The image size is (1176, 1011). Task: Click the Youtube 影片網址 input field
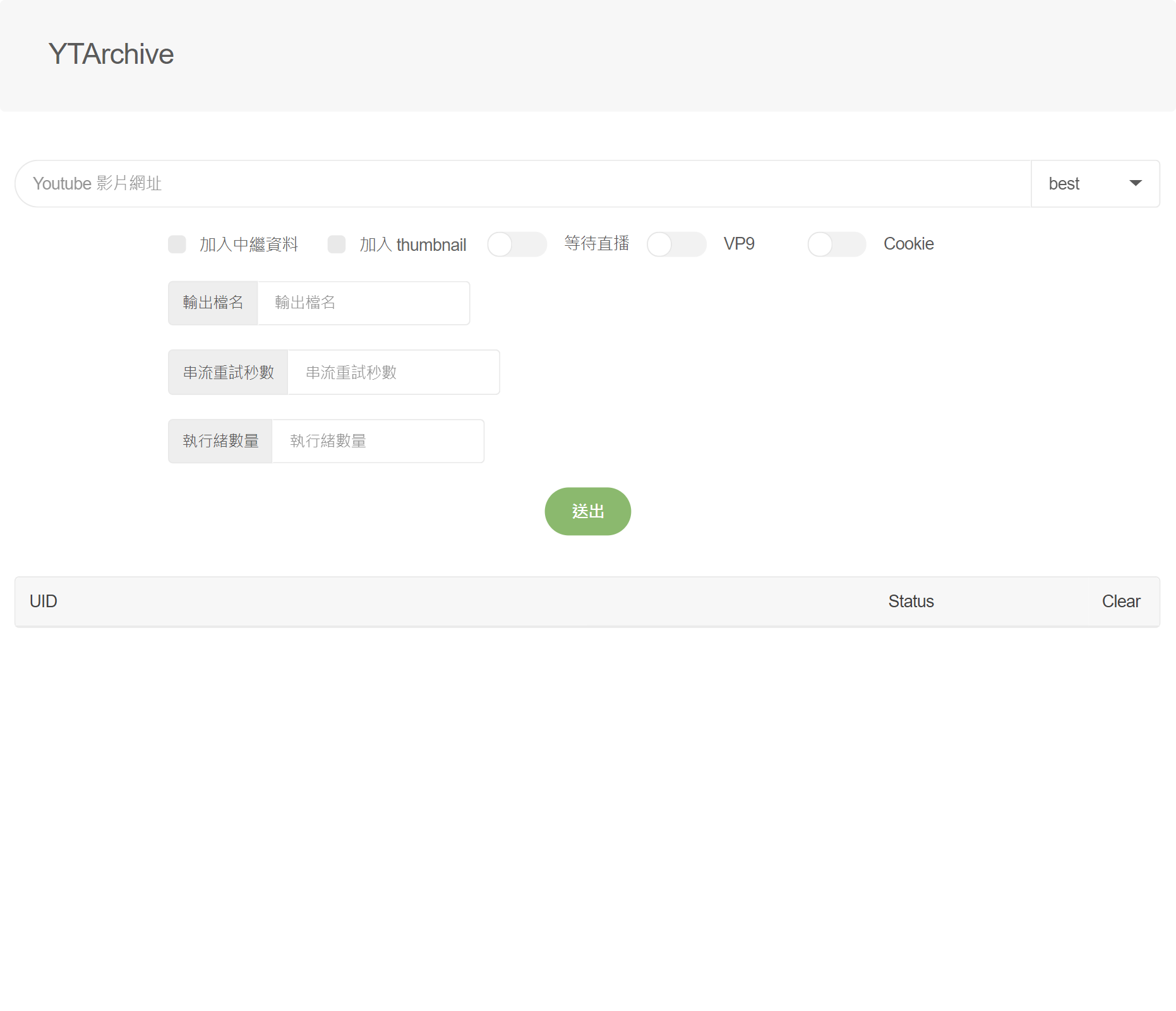coord(523,184)
